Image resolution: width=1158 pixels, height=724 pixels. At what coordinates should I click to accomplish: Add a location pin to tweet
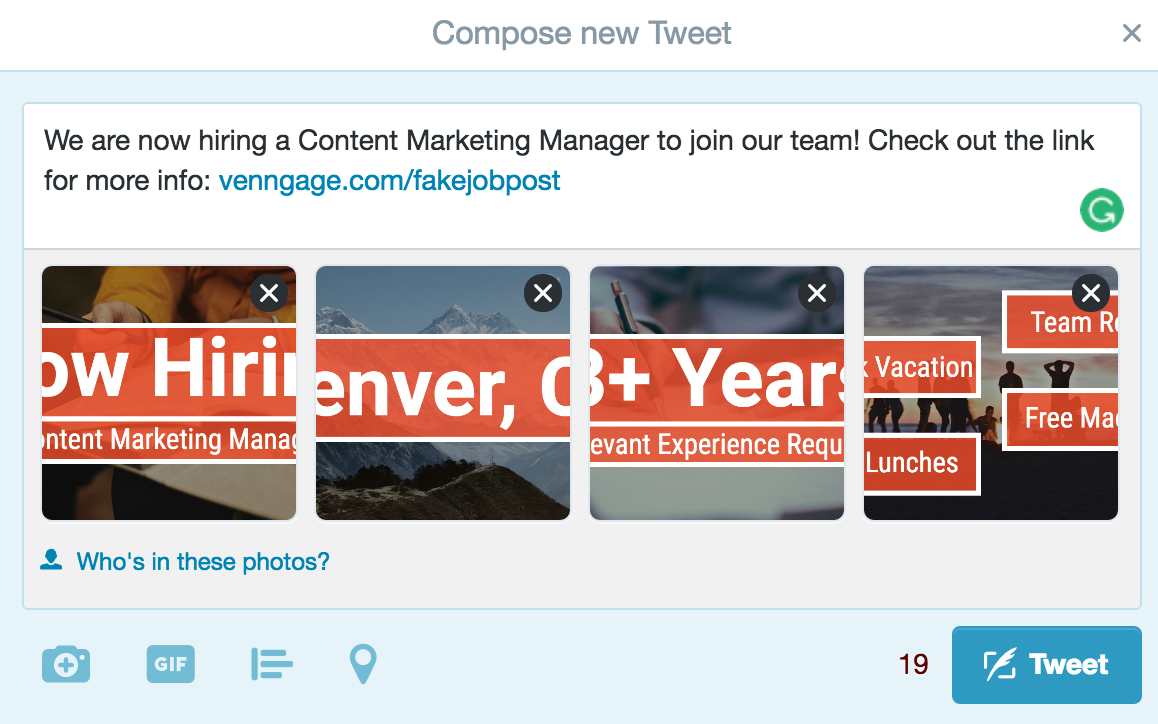tap(363, 664)
